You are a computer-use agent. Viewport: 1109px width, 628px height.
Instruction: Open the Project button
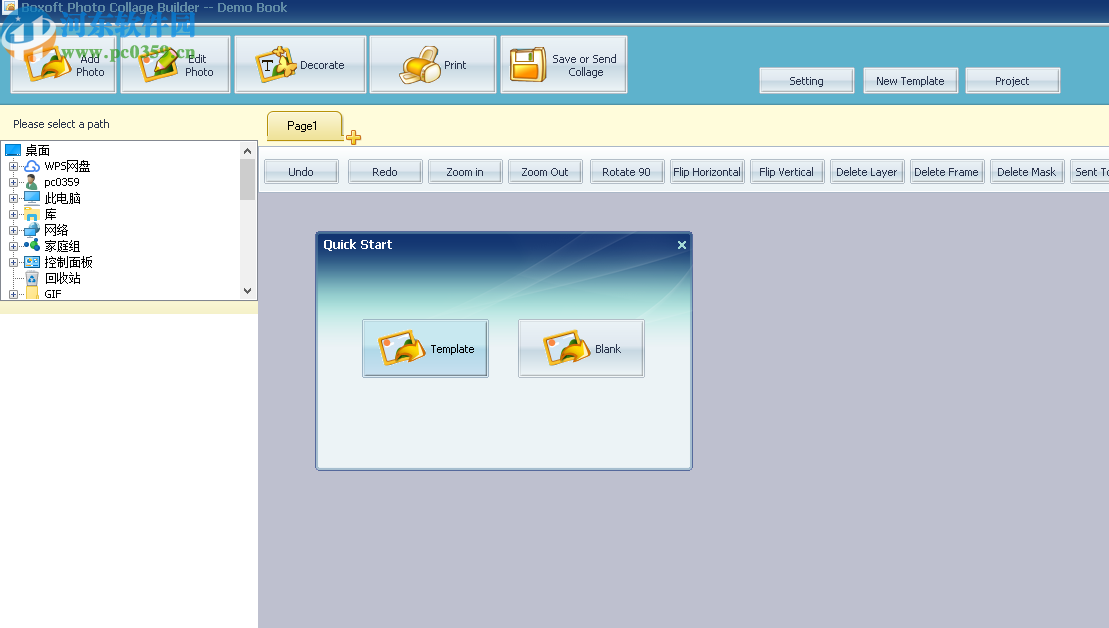(1012, 81)
